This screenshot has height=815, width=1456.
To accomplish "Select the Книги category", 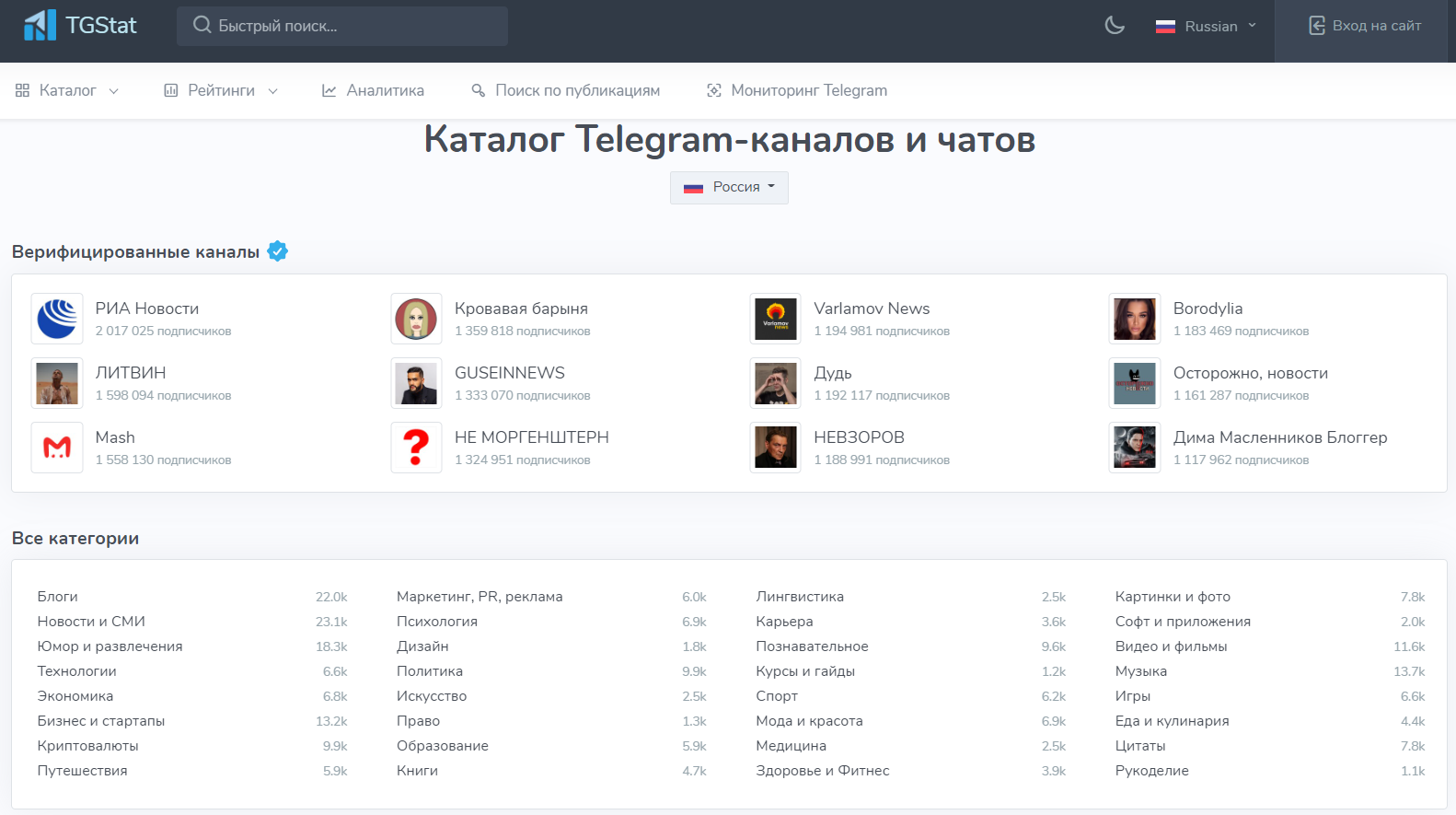I will click(417, 771).
